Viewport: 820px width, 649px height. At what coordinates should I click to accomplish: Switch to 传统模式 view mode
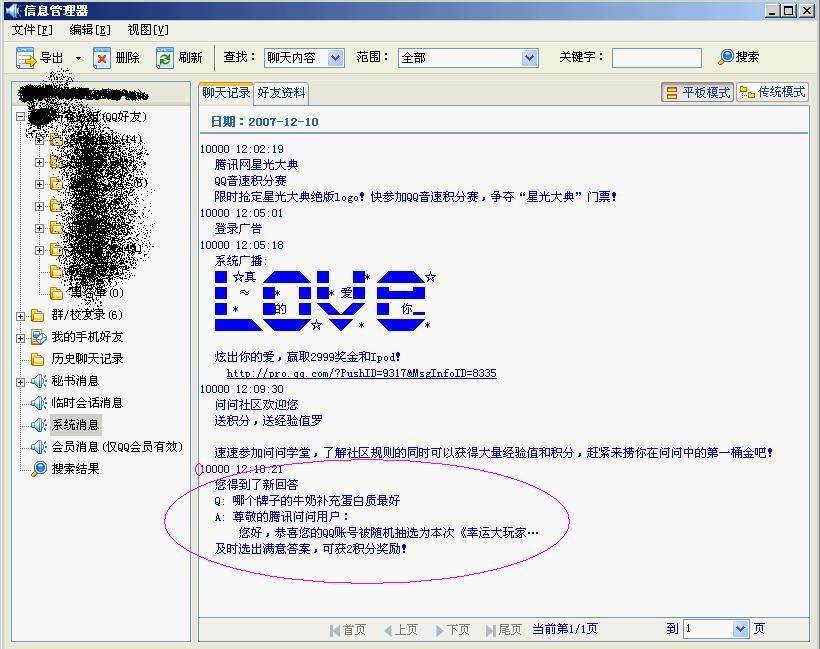[x=772, y=92]
